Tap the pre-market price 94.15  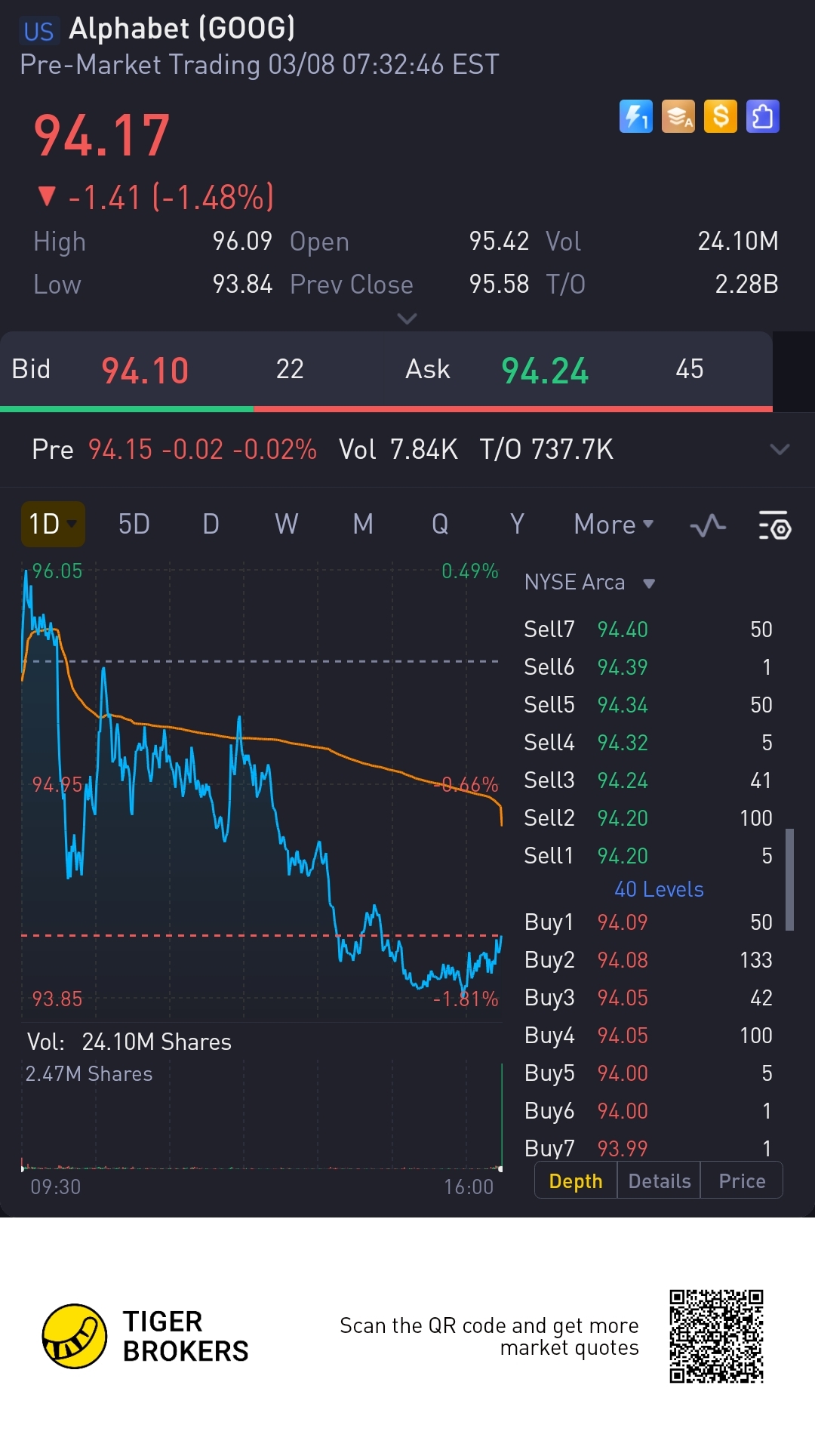click(120, 450)
